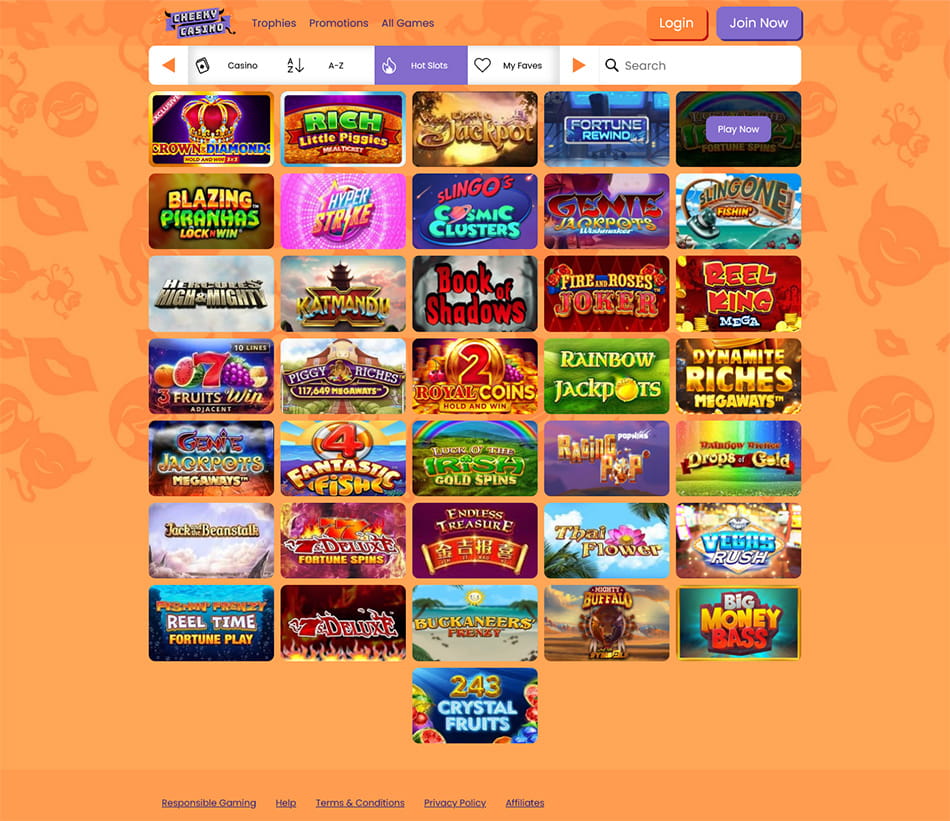950x821 pixels.
Task: Open the Terms & Conditions link
Action: 360,803
